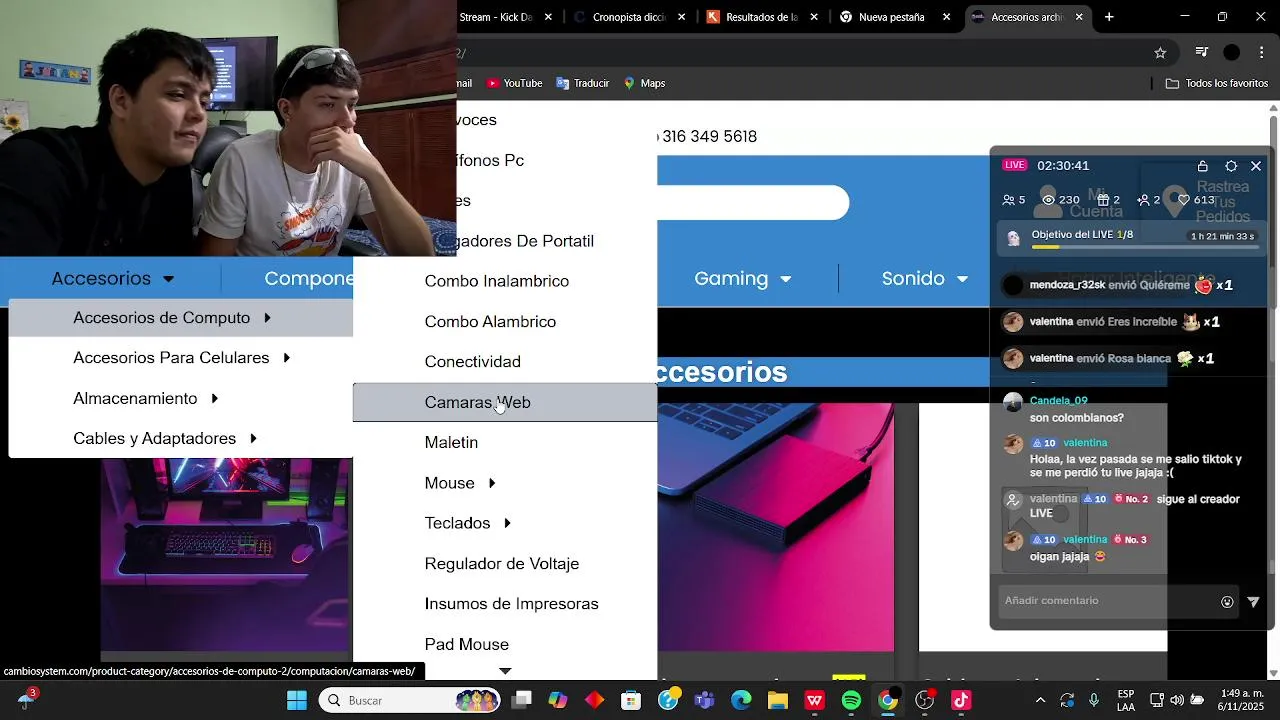
Task: Expand Accesorios Para Celulares submenu arrow
Action: point(286,358)
